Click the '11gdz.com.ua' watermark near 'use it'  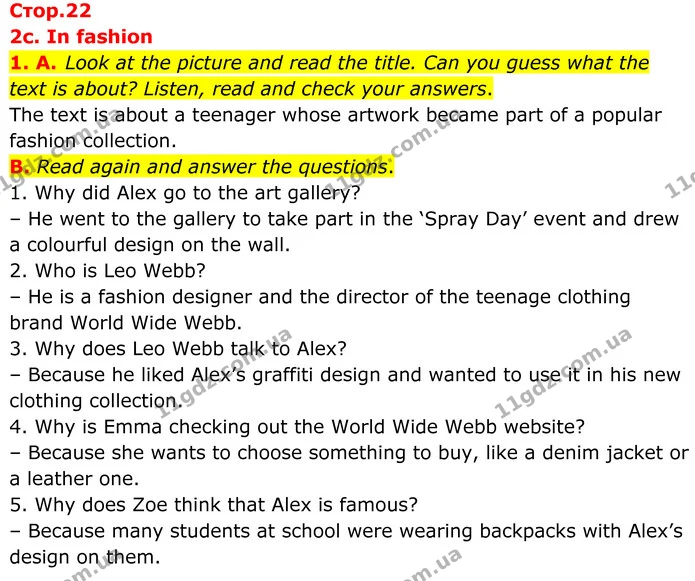(562, 373)
